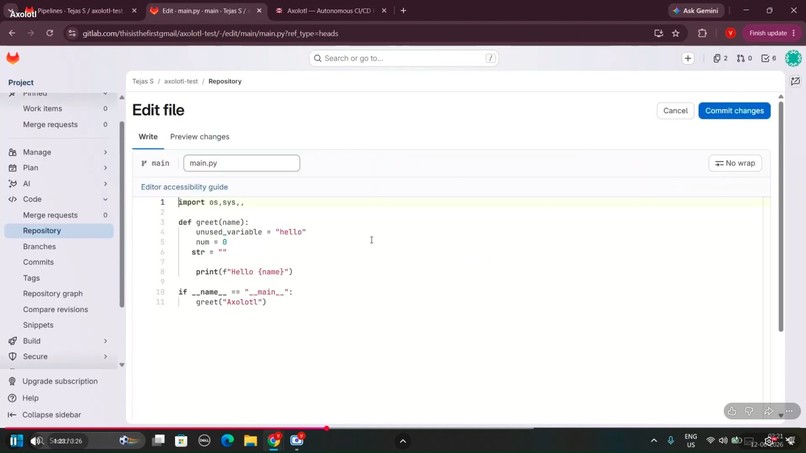Screen dimensions: 806x453
Task: Click Commit changes button
Action: click(734, 111)
